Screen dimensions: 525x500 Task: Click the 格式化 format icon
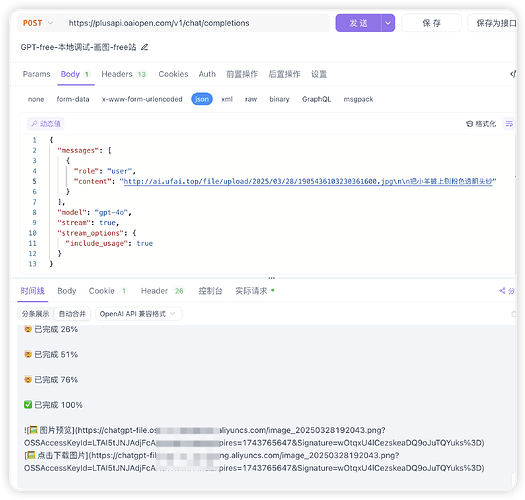[469, 124]
